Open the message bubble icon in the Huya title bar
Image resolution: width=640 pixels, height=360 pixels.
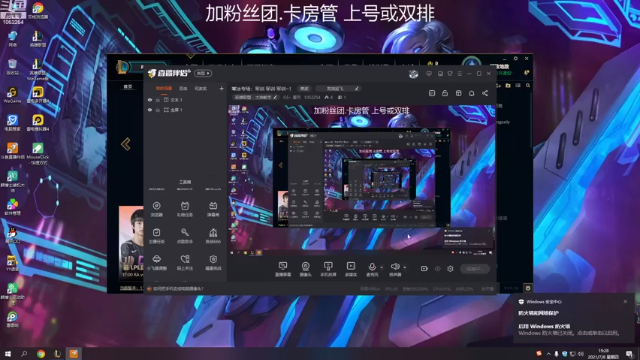tap(429, 73)
